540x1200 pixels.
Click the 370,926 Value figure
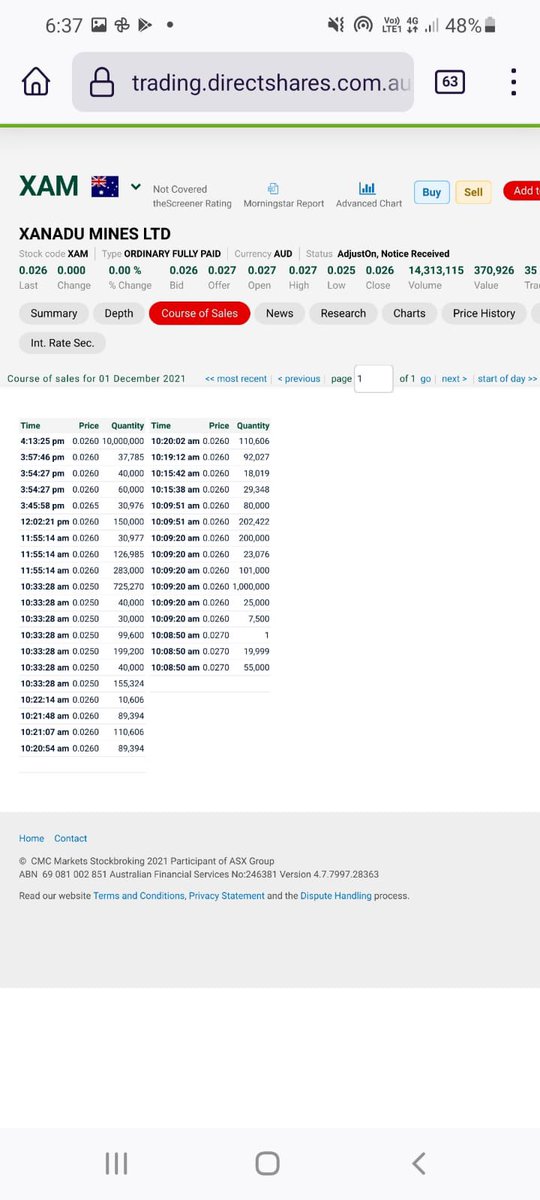(494, 270)
